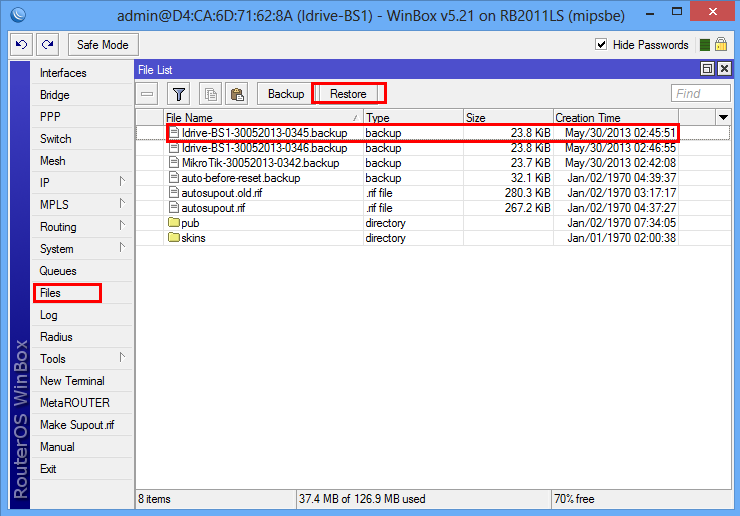Screen dimensions: 740x516
Task: Select autosupout.rif file name
Action: [x=213, y=208]
